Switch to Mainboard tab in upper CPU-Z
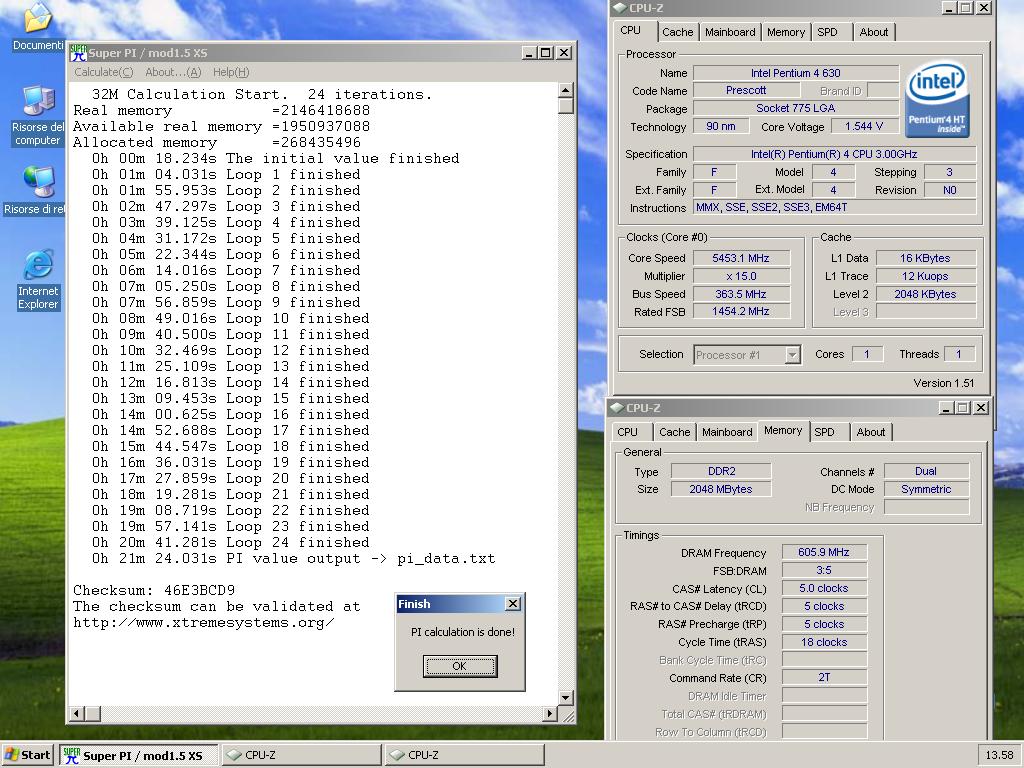 pos(730,32)
